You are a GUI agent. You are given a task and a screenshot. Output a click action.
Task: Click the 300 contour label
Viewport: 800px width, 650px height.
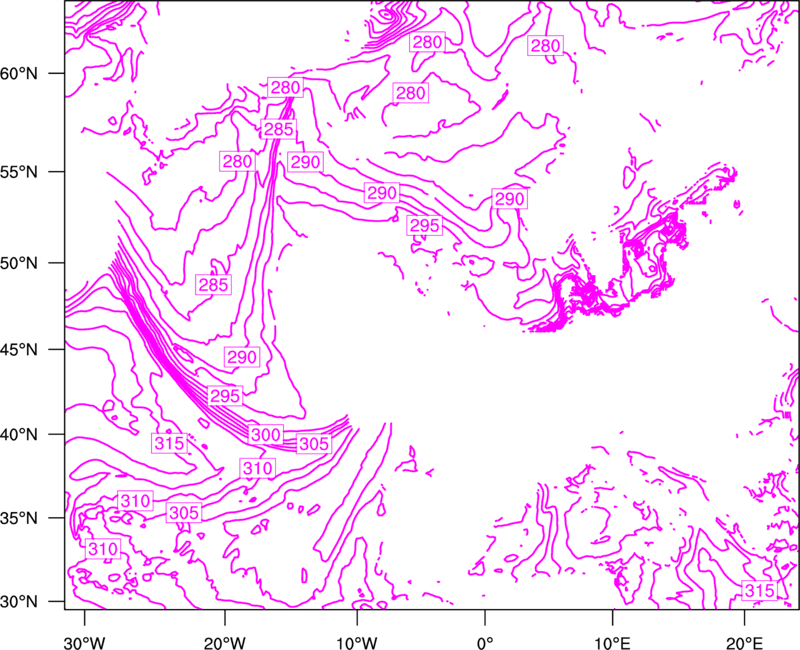(x=266, y=435)
